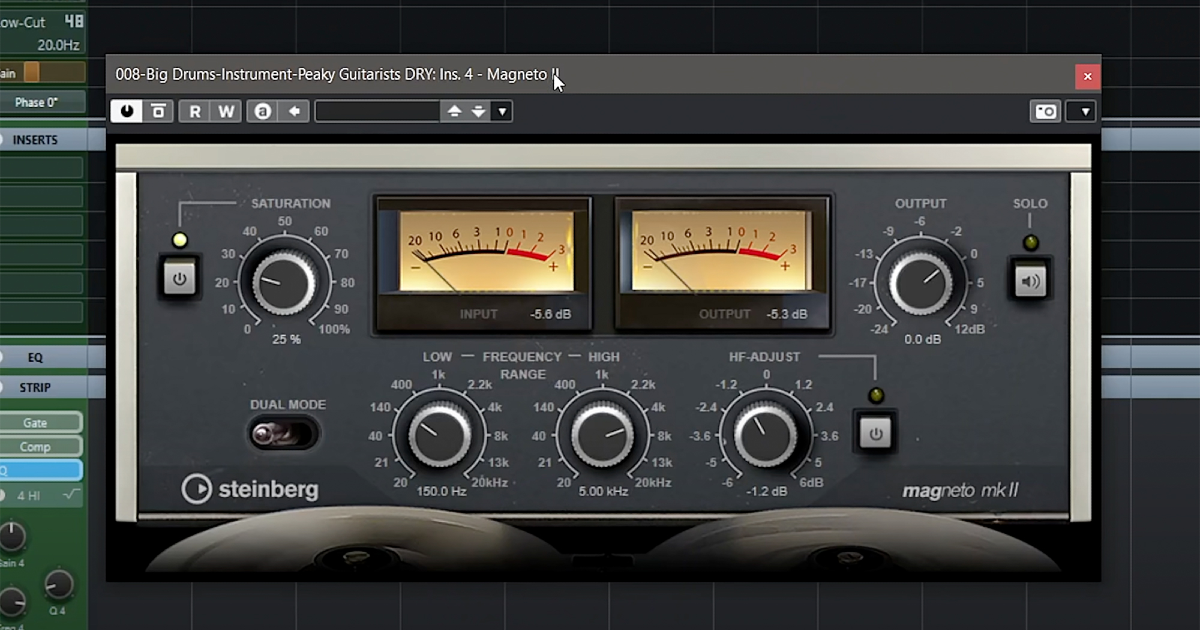1200x630 pixels.
Task: Toggle the plugin activate power button in toolbar
Action: coord(126,111)
